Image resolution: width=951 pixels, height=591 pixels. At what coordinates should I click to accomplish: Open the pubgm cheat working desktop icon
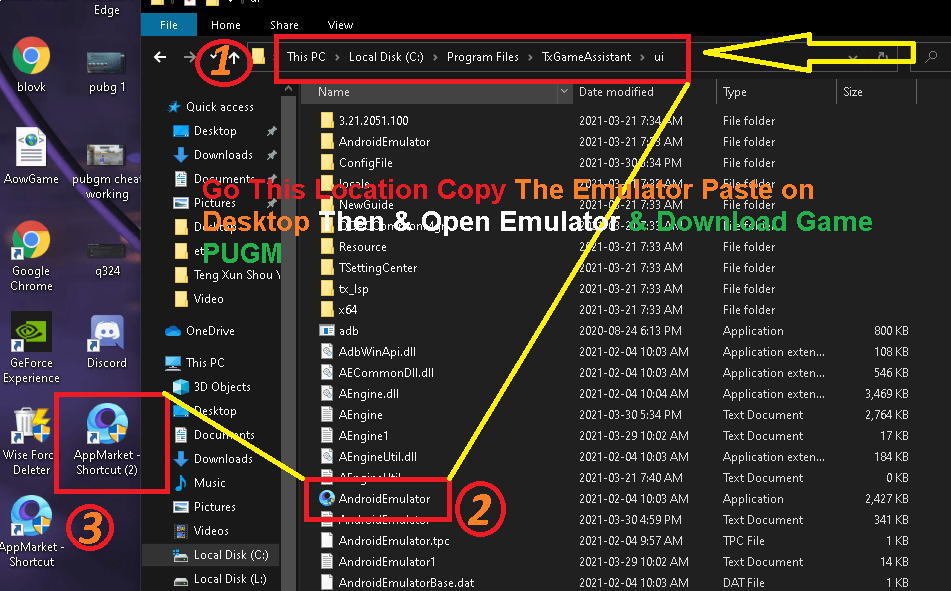[107, 171]
